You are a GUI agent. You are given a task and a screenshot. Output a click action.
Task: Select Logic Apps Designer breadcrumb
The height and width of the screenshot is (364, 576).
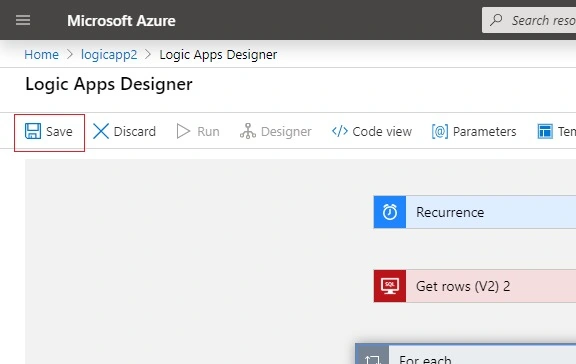pos(218,55)
